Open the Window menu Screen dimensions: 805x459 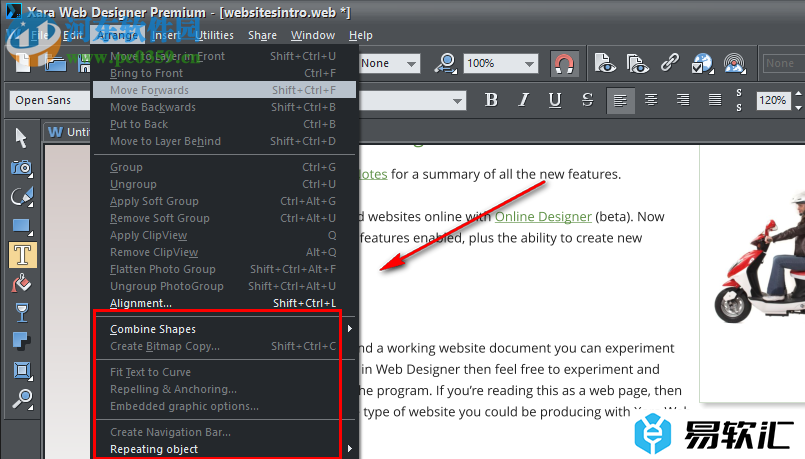(313, 35)
